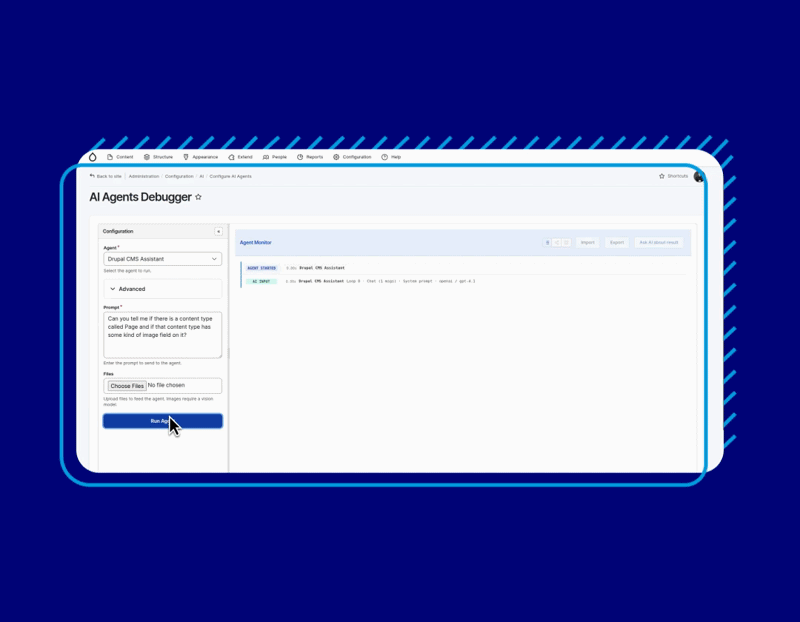The width and height of the screenshot is (800, 622).
Task: Bookmark AI Agents Debugger with the star icon
Action: [x=198, y=197]
